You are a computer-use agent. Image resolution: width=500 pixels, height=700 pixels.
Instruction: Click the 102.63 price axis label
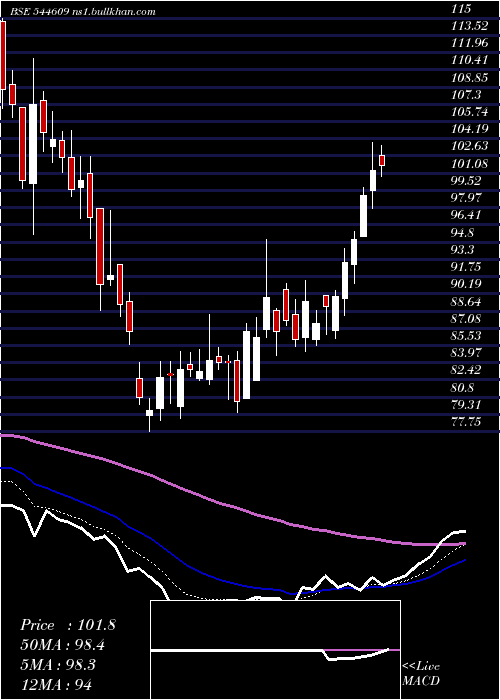coord(469,146)
